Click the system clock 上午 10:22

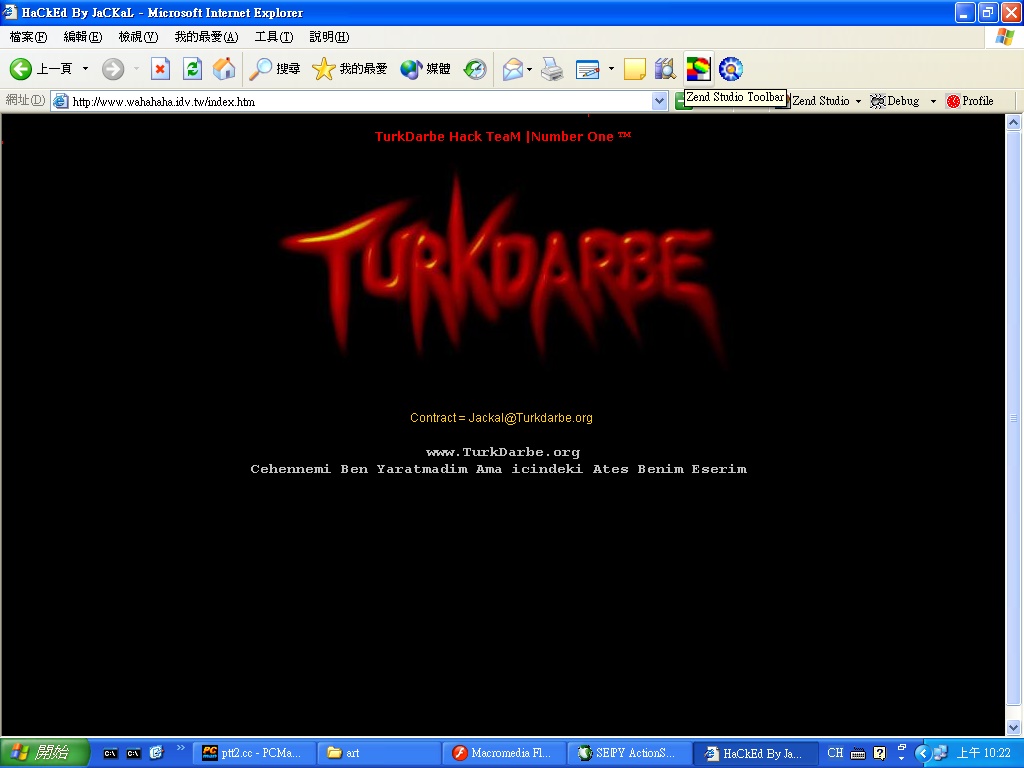[984, 753]
